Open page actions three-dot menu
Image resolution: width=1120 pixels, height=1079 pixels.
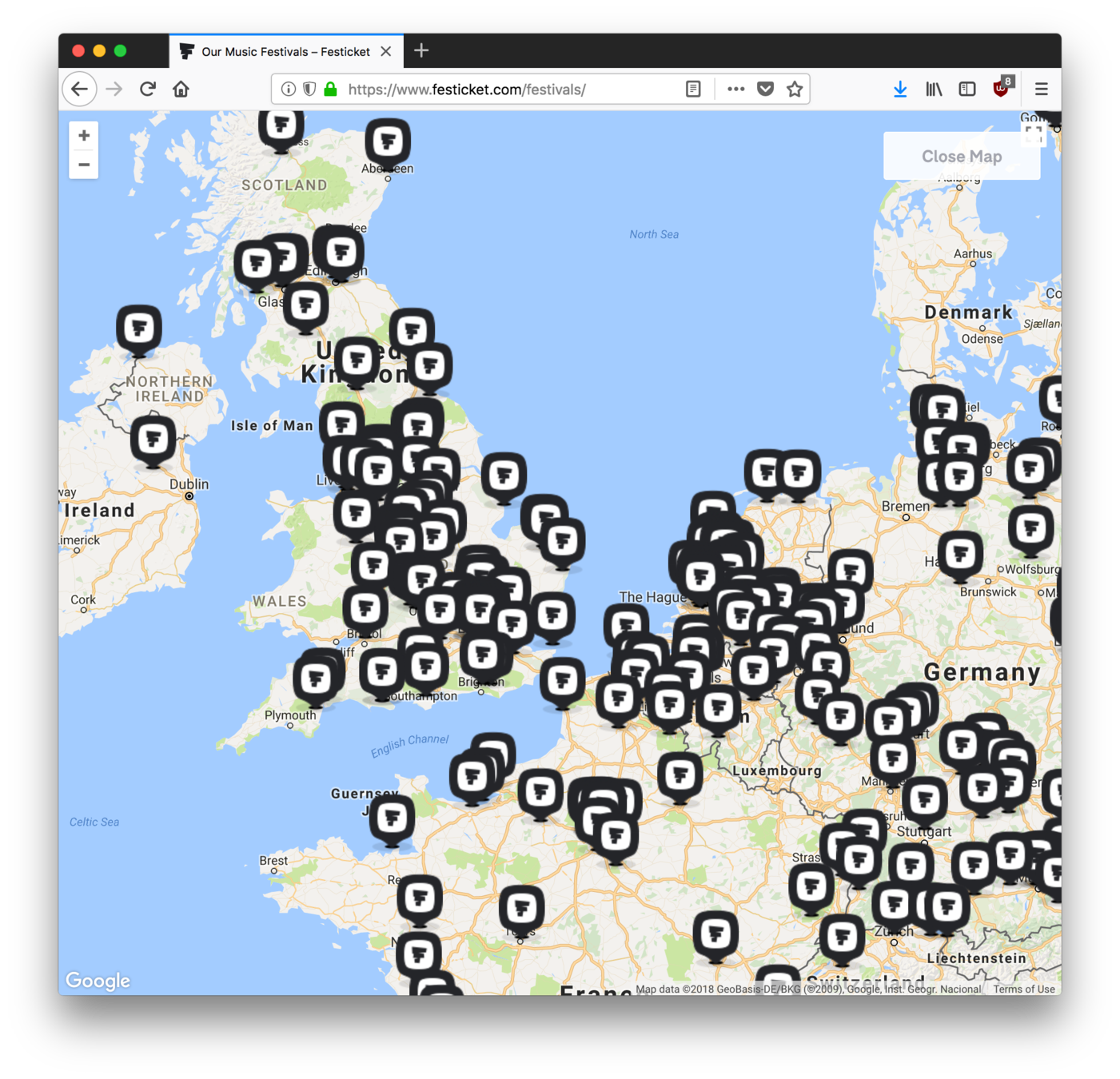[x=735, y=90]
